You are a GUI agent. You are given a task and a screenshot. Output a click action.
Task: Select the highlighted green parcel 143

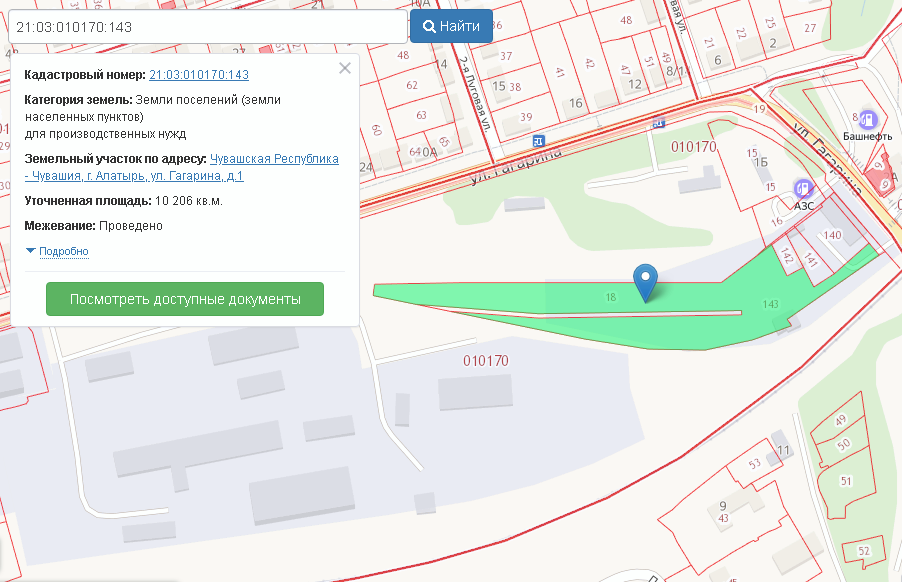770,305
